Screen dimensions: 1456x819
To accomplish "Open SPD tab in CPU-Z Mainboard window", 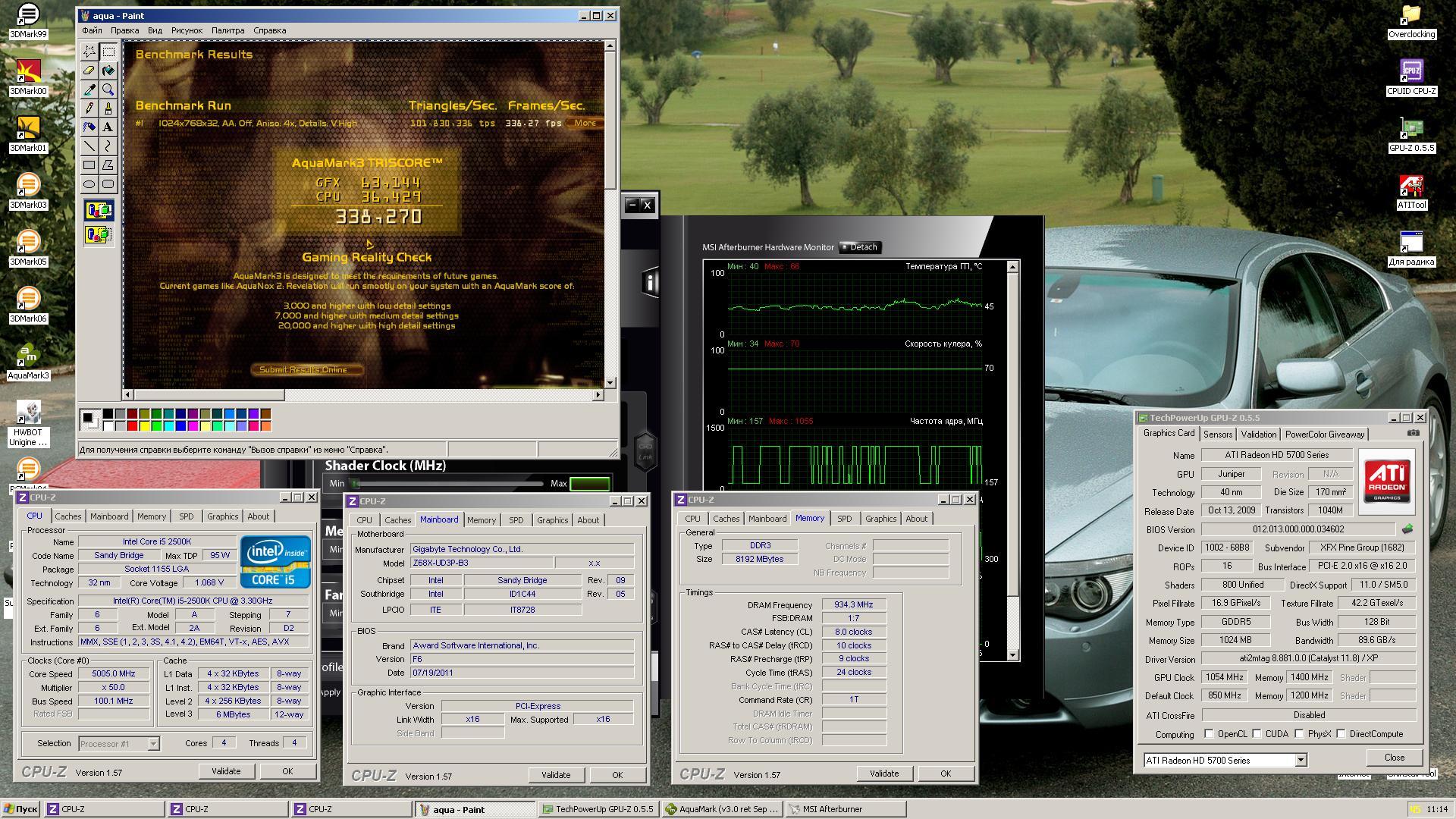I will 516,520.
